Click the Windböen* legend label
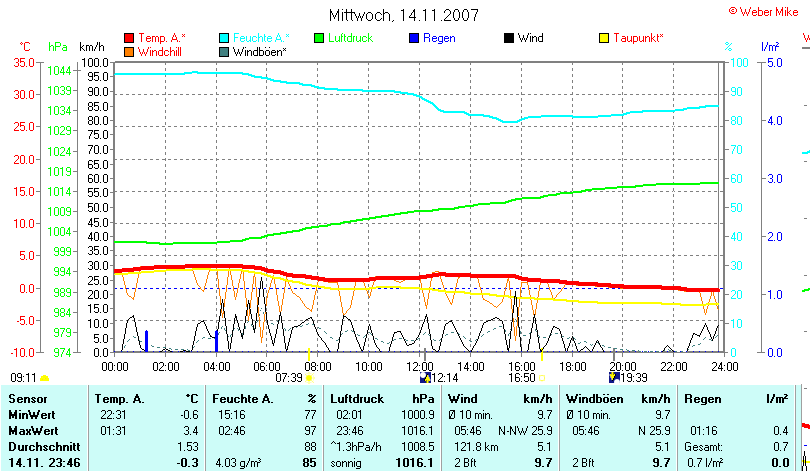Image resolution: width=810 pixels, height=471 pixels. 259,52
